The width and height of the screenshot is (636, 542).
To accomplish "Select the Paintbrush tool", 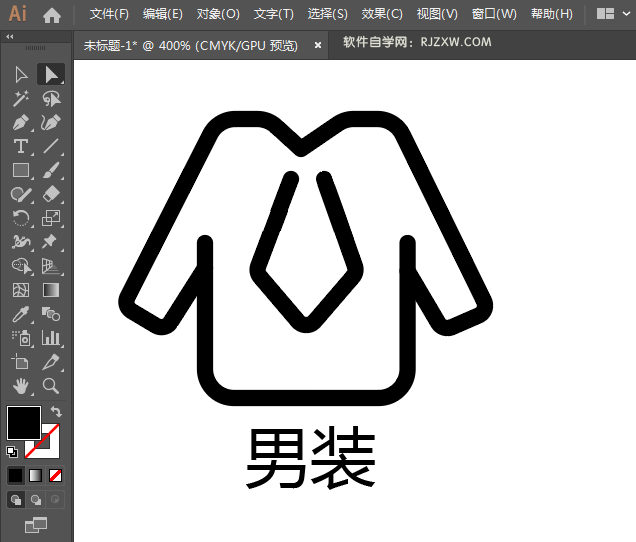I will 51,170.
